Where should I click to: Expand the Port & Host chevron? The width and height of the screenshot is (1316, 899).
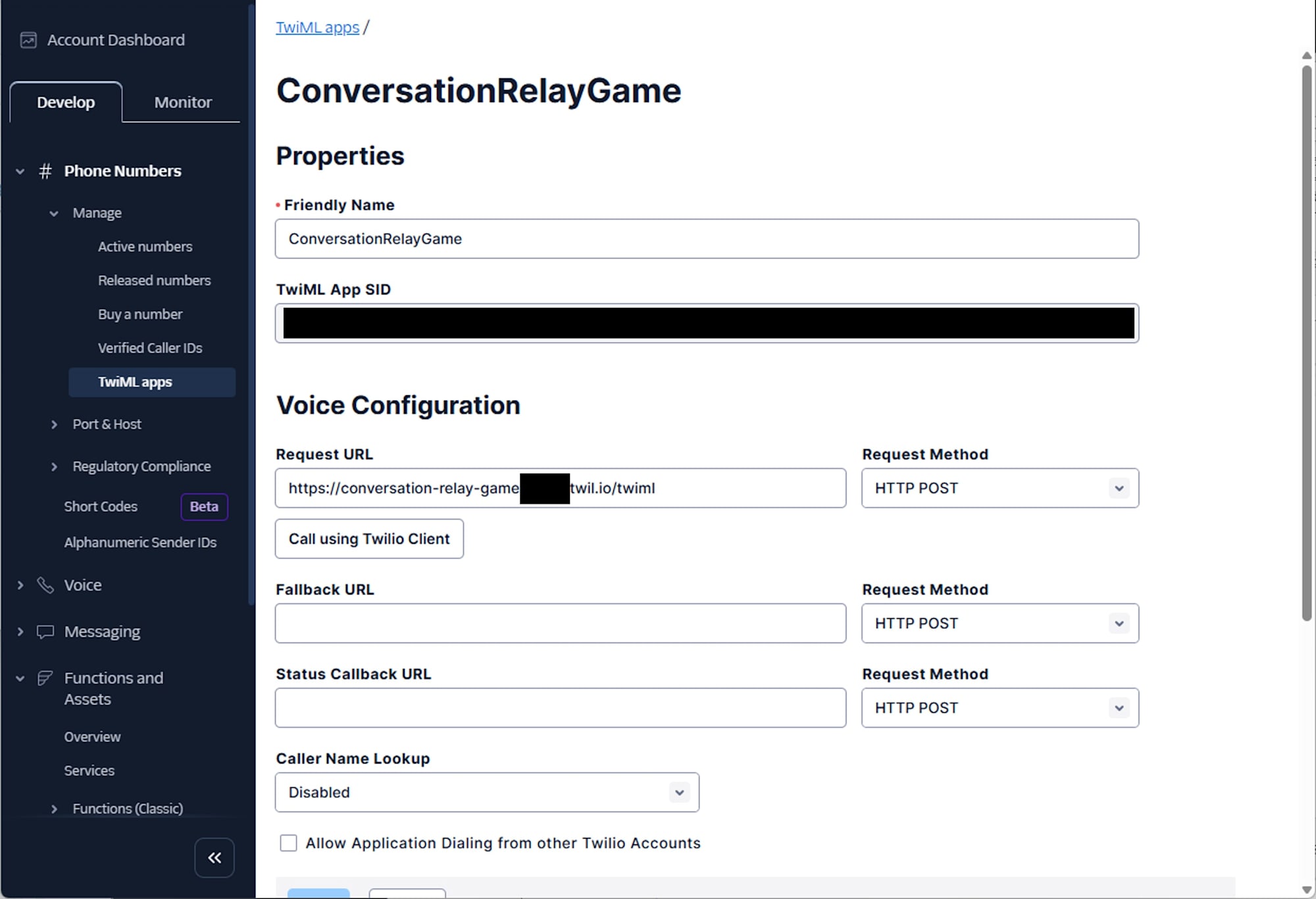54,425
